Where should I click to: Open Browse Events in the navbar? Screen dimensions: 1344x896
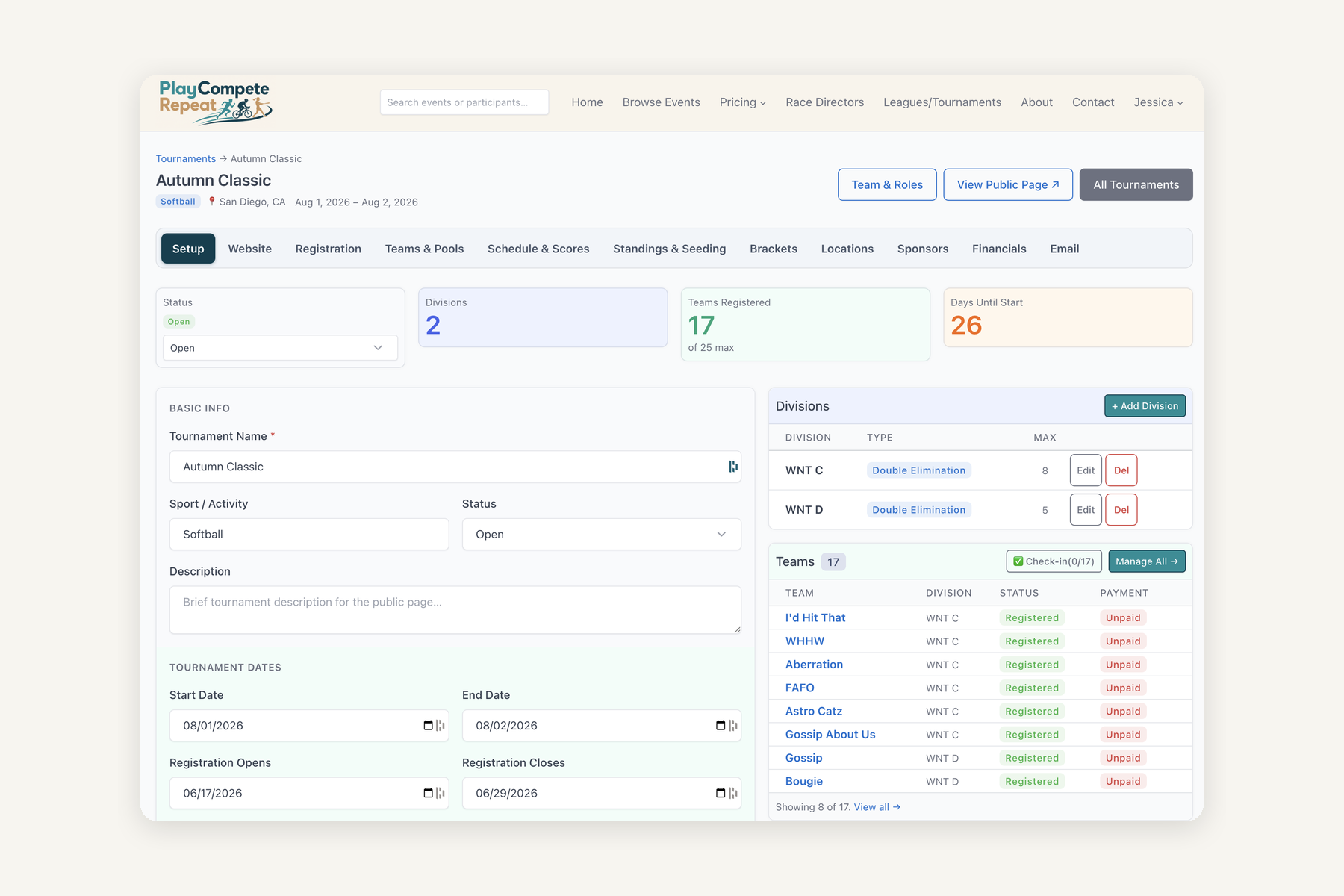point(662,102)
